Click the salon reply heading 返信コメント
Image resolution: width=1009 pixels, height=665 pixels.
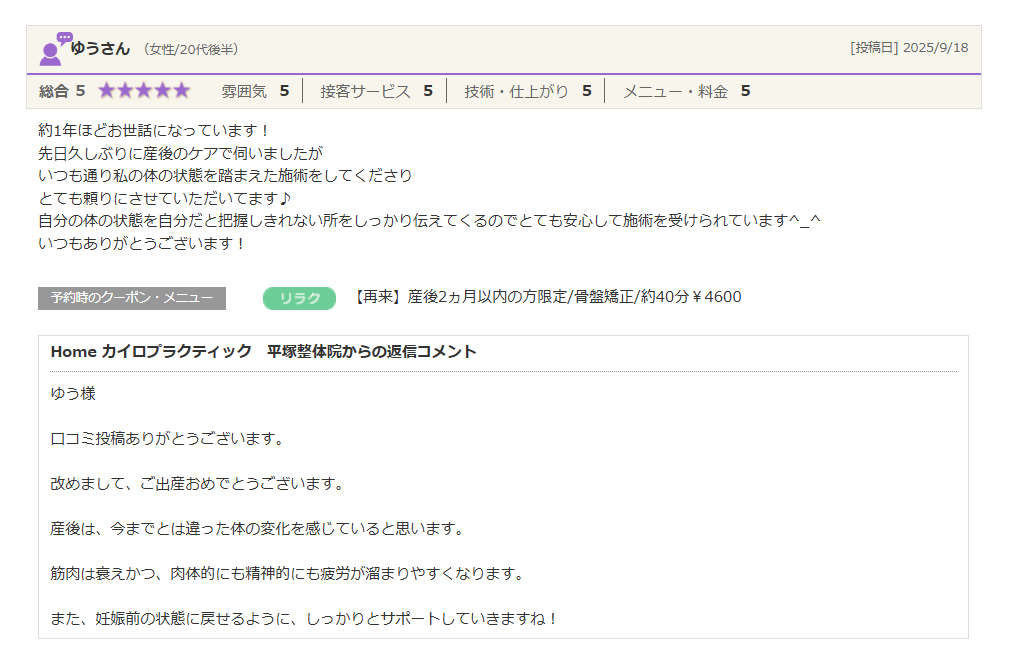tap(263, 352)
